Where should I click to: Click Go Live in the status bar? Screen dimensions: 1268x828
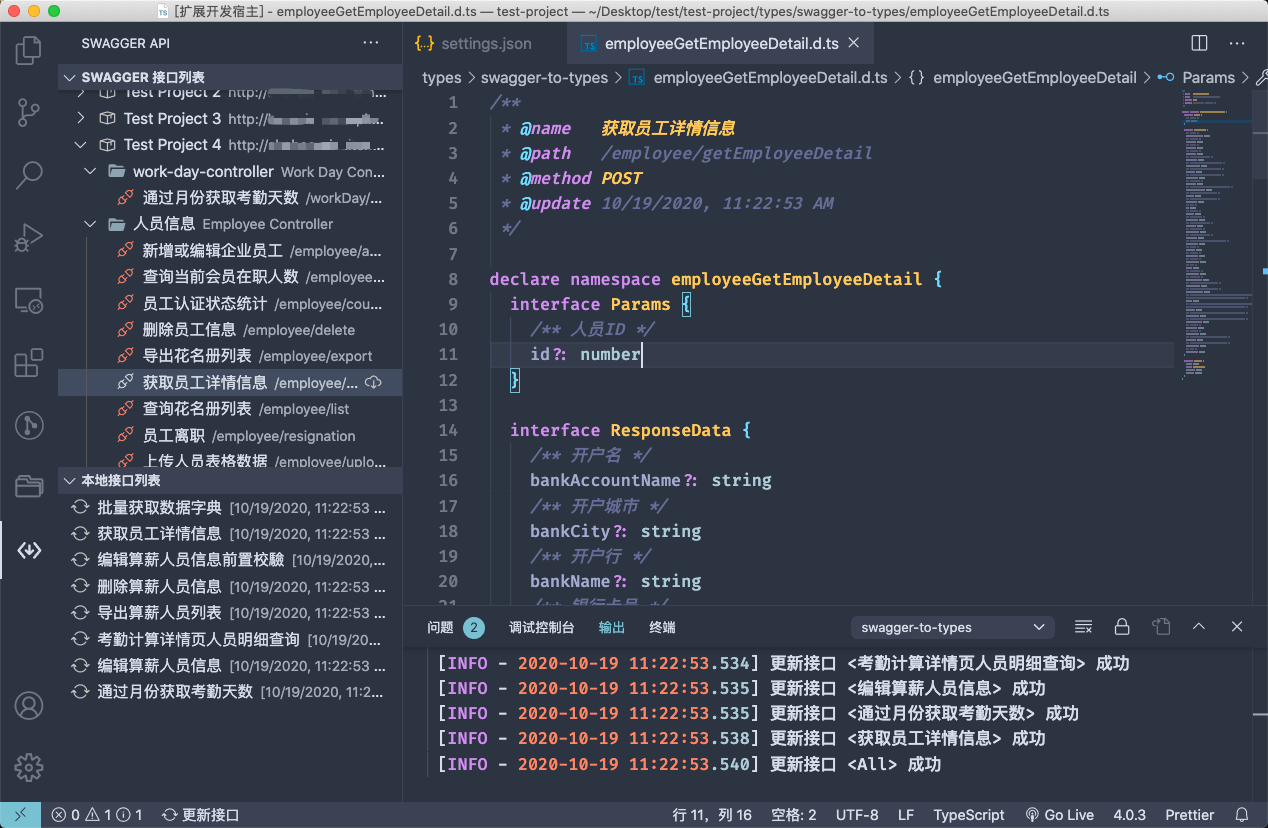[1059, 815]
